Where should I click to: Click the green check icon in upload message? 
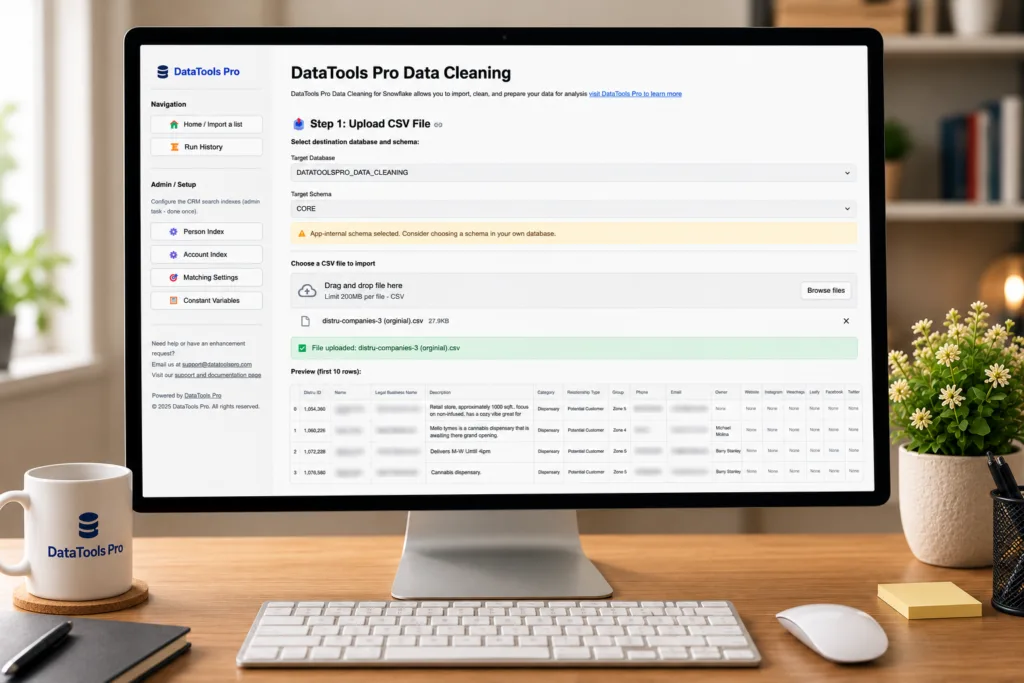(x=302, y=348)
